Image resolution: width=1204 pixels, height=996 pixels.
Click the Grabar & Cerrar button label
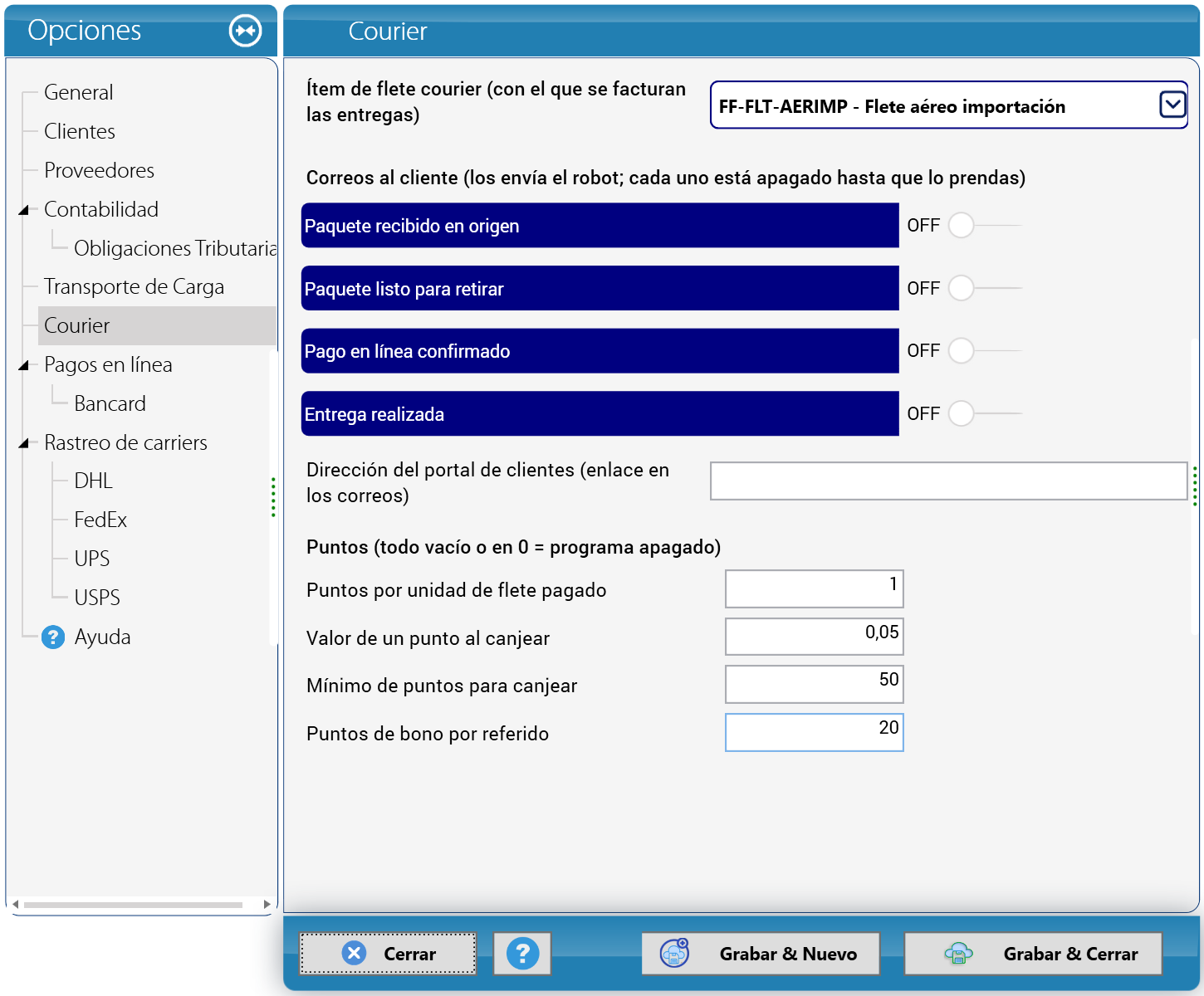click(x=1070, y=954)
